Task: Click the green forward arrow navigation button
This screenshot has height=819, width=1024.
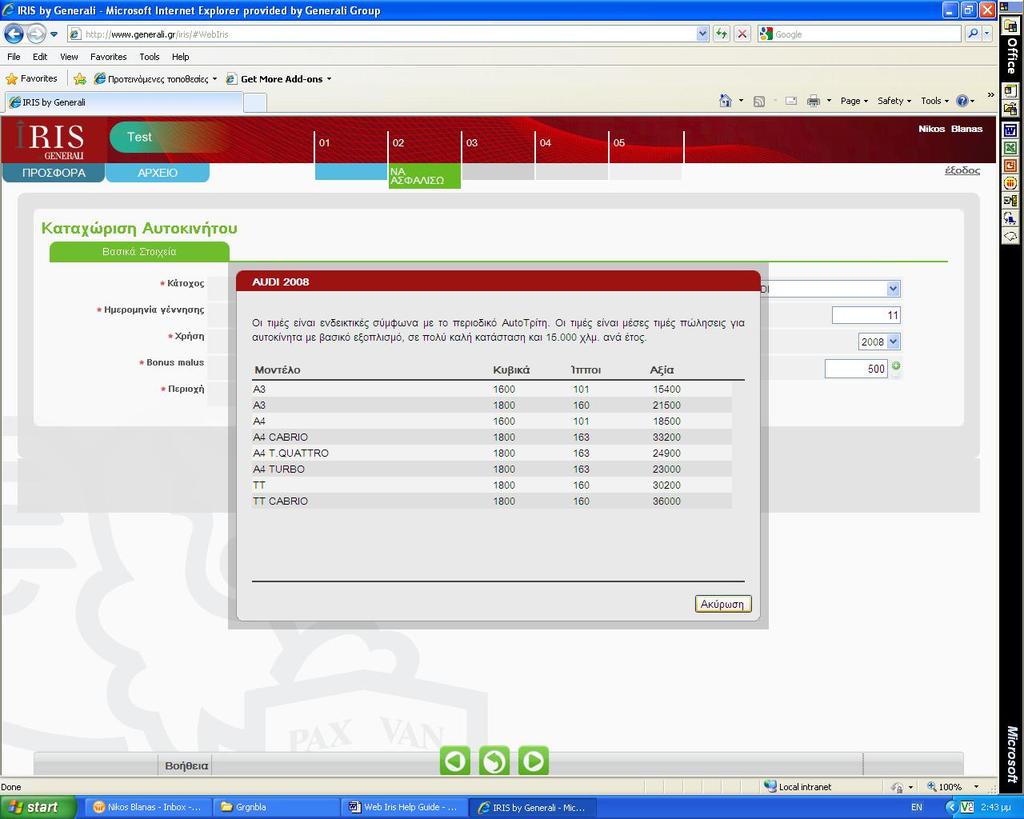Action: (x=534, y=761)
